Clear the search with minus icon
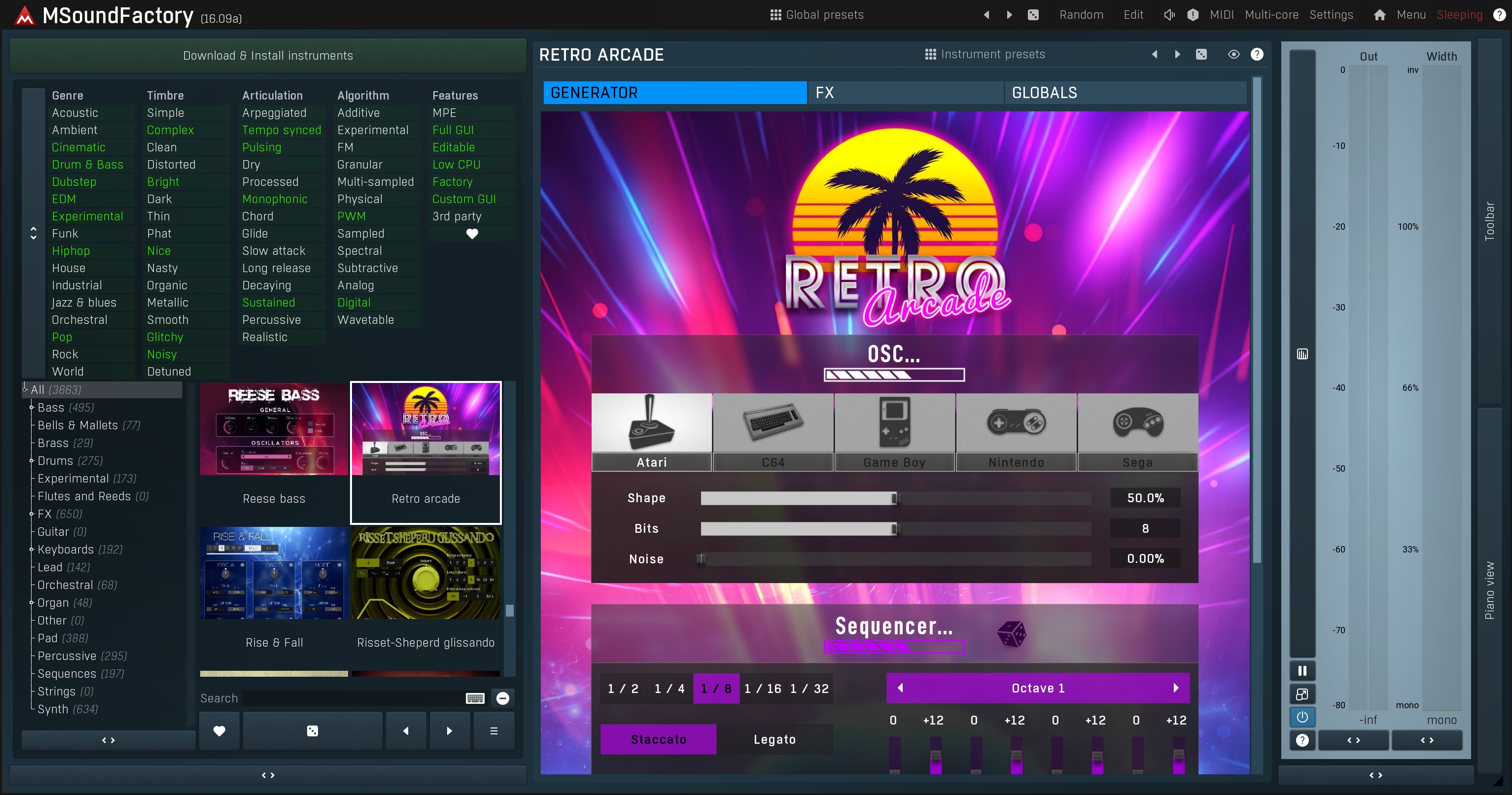The width and height of the screenshot is (1512, 795). [502, 698]
